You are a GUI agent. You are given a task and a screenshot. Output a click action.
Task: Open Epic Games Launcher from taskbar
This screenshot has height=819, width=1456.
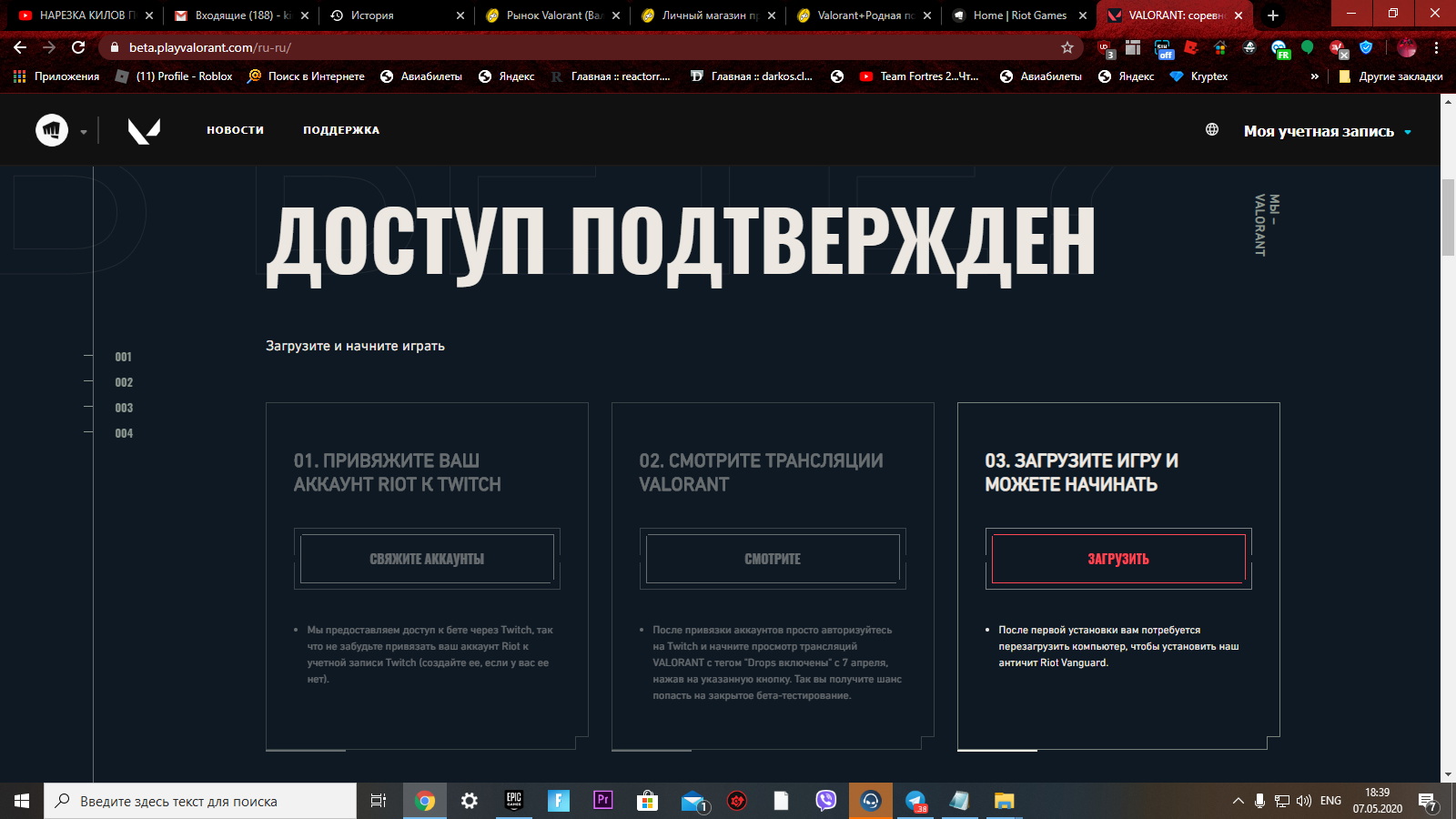pos(514,801)
